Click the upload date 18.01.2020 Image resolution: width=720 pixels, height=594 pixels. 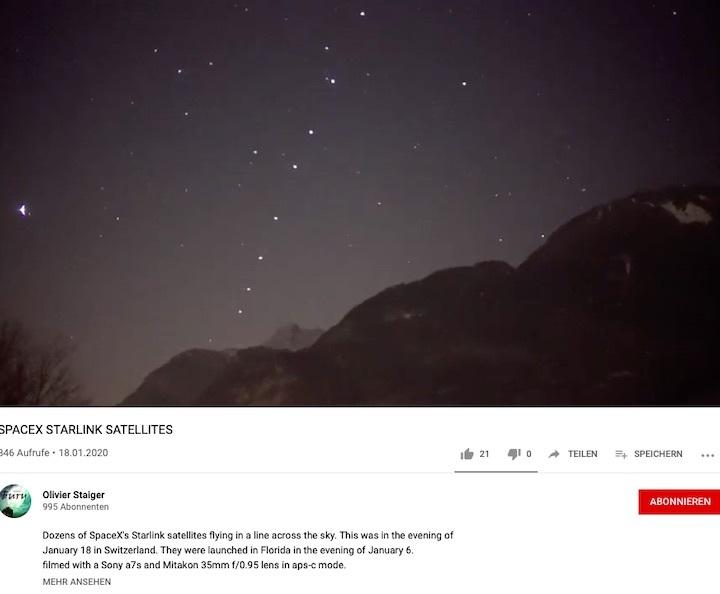click(x=83, y=453)
